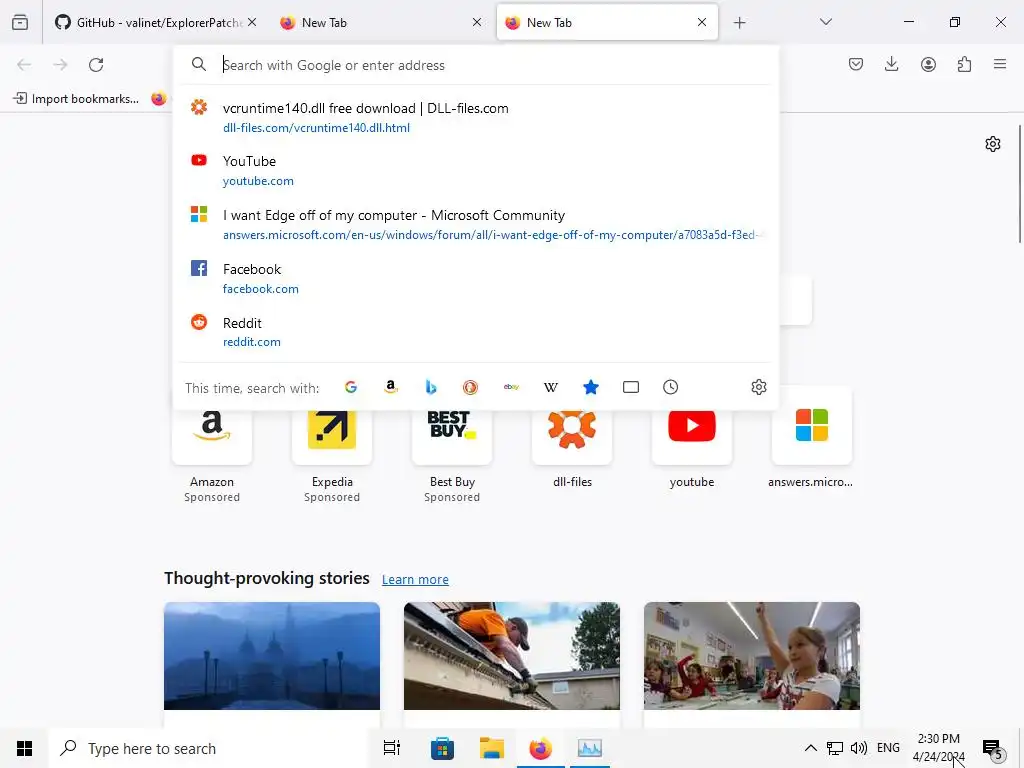Image resolution: width=1024 pixels, height=768 pixels.
Task: Expand list all tabs chevron
Action: coord(825,22)
